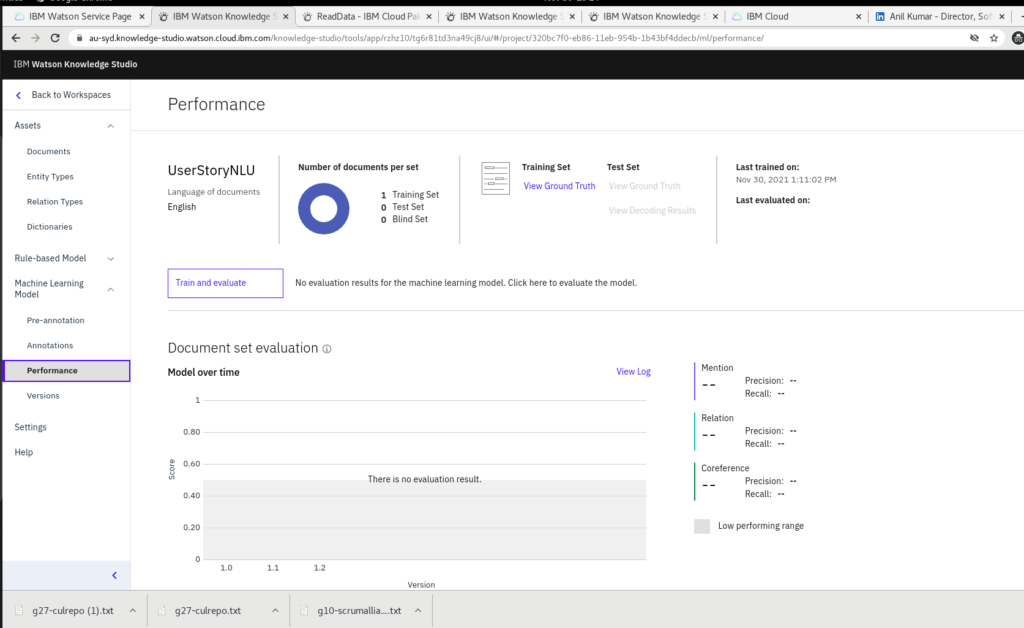Click the browser back arrow icon

[x=16, y=37]
